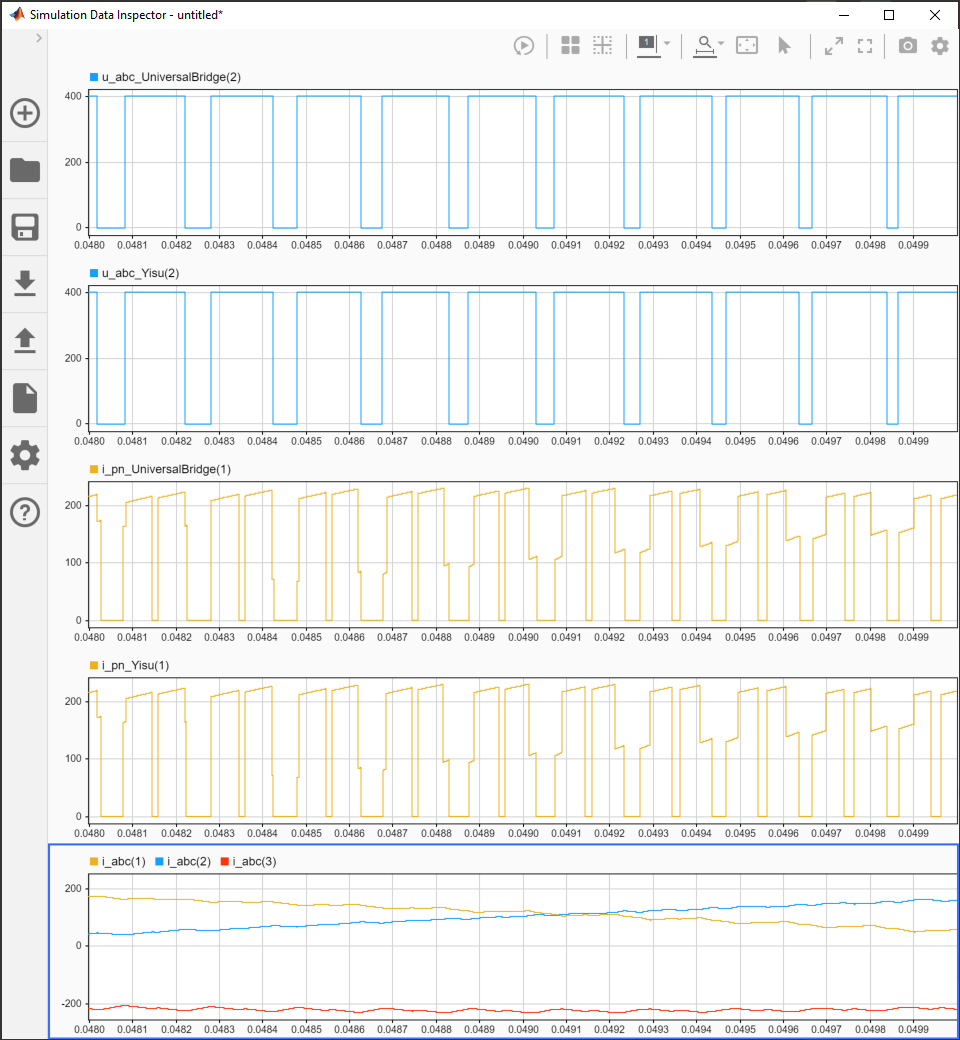This screenshot has width=960, height=1040.
Task: Take a snapshot with the camera icon
Action: pos(908,45)
